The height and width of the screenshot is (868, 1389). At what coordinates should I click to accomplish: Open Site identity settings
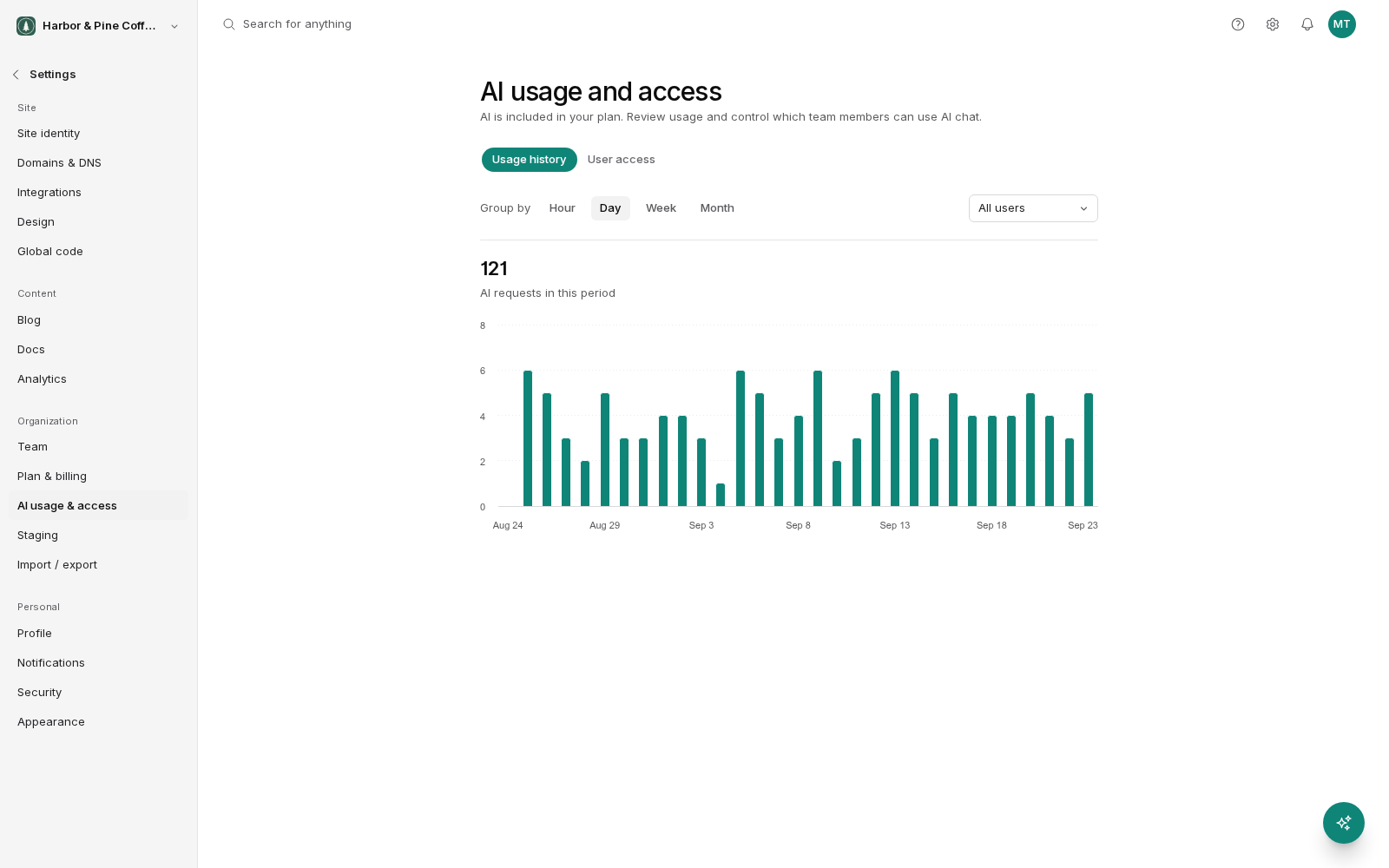(x=98, y=134)
